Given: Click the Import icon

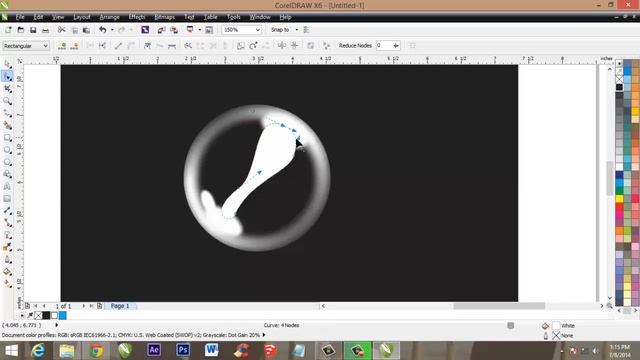Looking at the screenshot, I should tap(161, 30).
